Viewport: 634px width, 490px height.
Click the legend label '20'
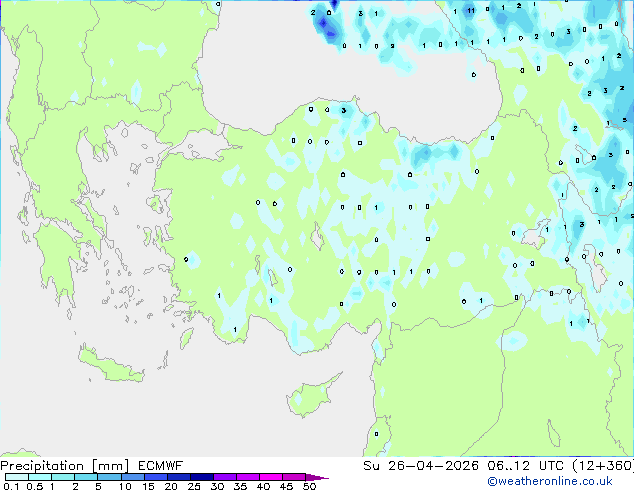[x=171, y=486]
